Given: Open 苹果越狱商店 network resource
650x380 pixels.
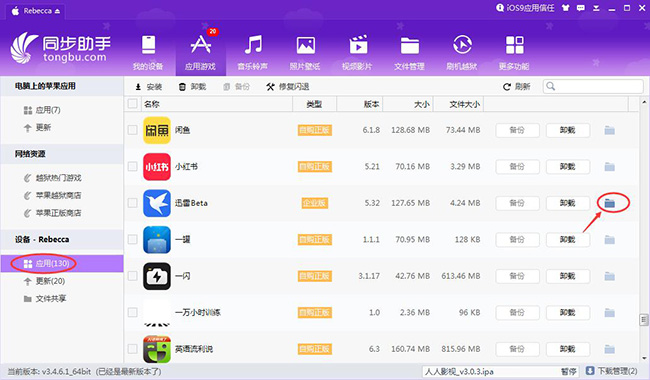Looking at the screenshot, I should 52,195.
